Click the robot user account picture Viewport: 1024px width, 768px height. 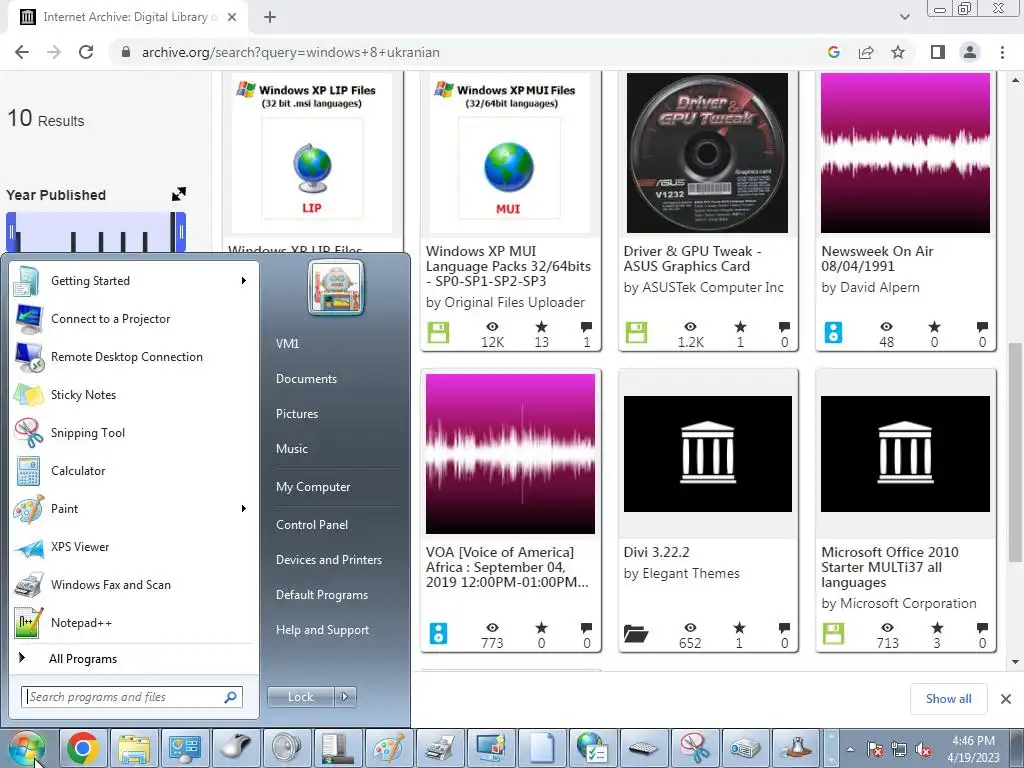[336, 287]
